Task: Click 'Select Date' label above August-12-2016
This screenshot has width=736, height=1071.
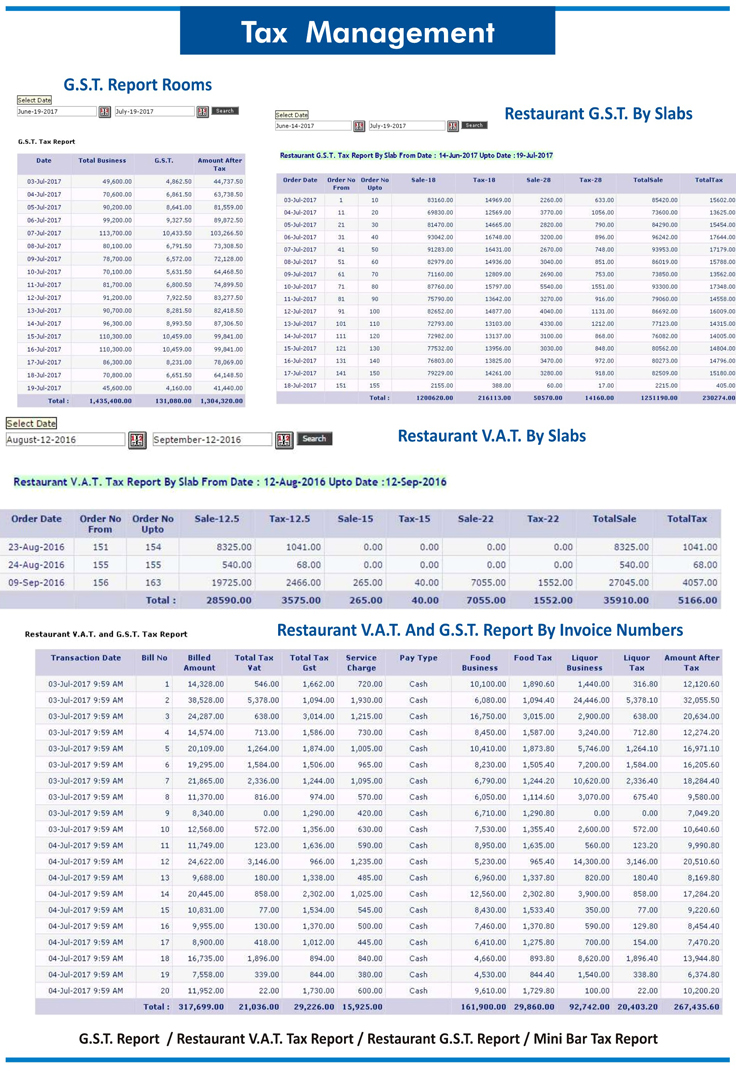Action: pyautogui.click(x=31, y=423)
